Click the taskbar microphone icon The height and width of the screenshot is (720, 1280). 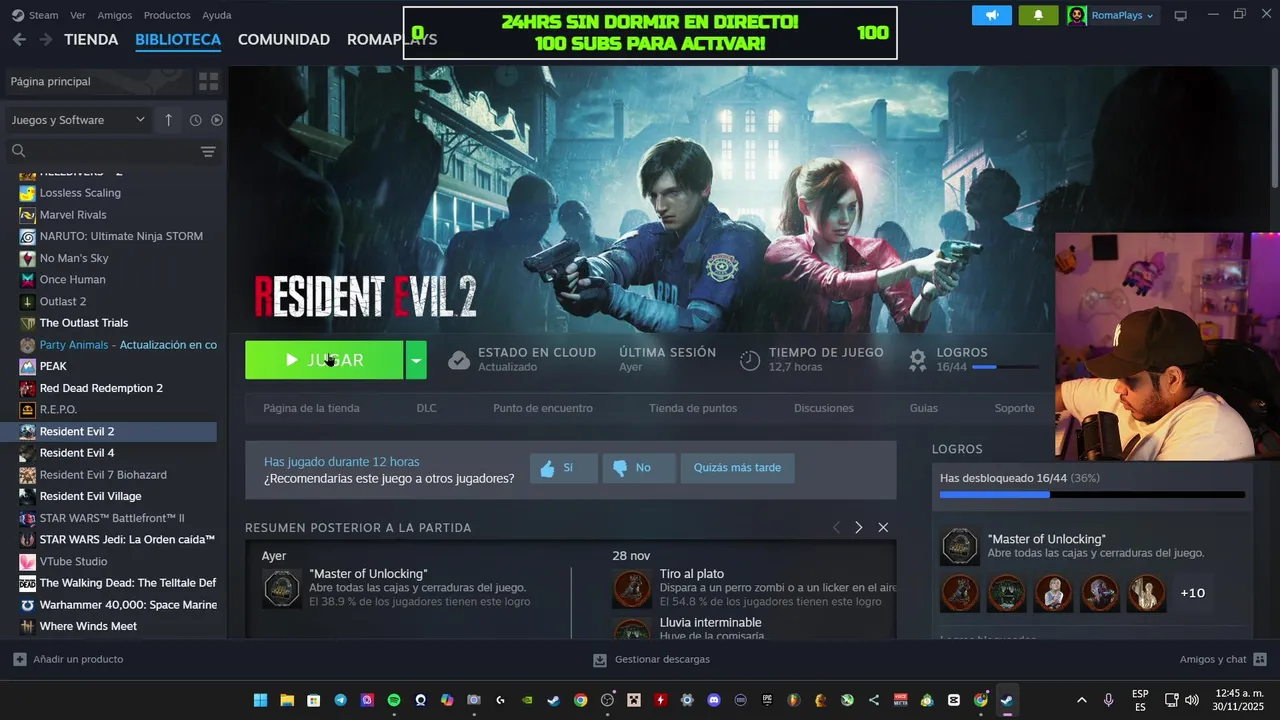pyautogui.click(x=1108, y=700)
